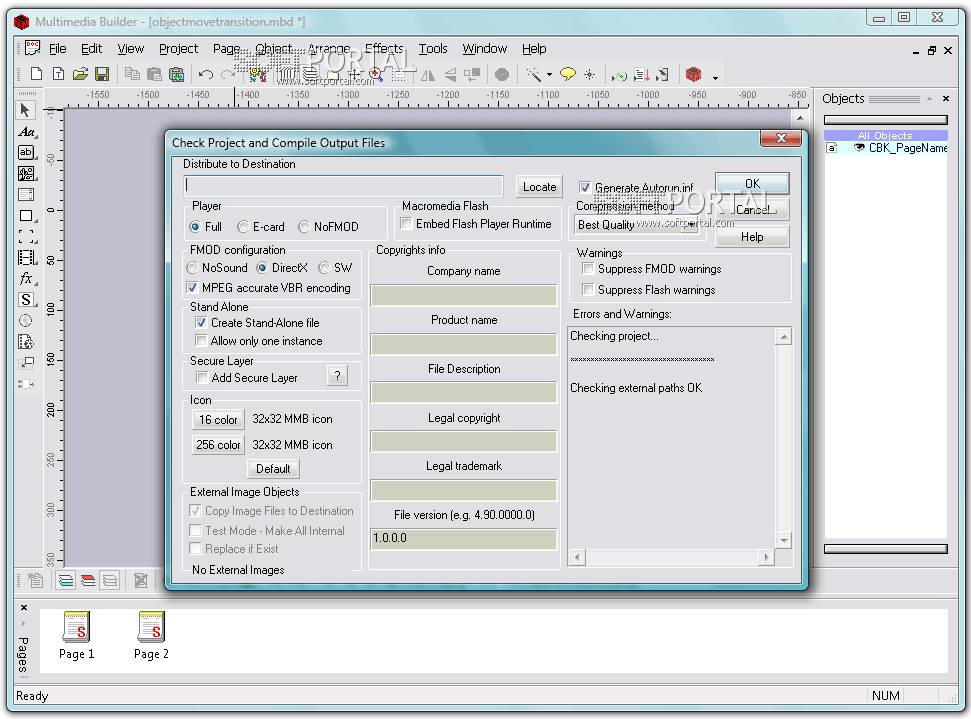Select the dashed hotspot area tool
The height and width of the screenshot is (719, 971).
point(26,237)
